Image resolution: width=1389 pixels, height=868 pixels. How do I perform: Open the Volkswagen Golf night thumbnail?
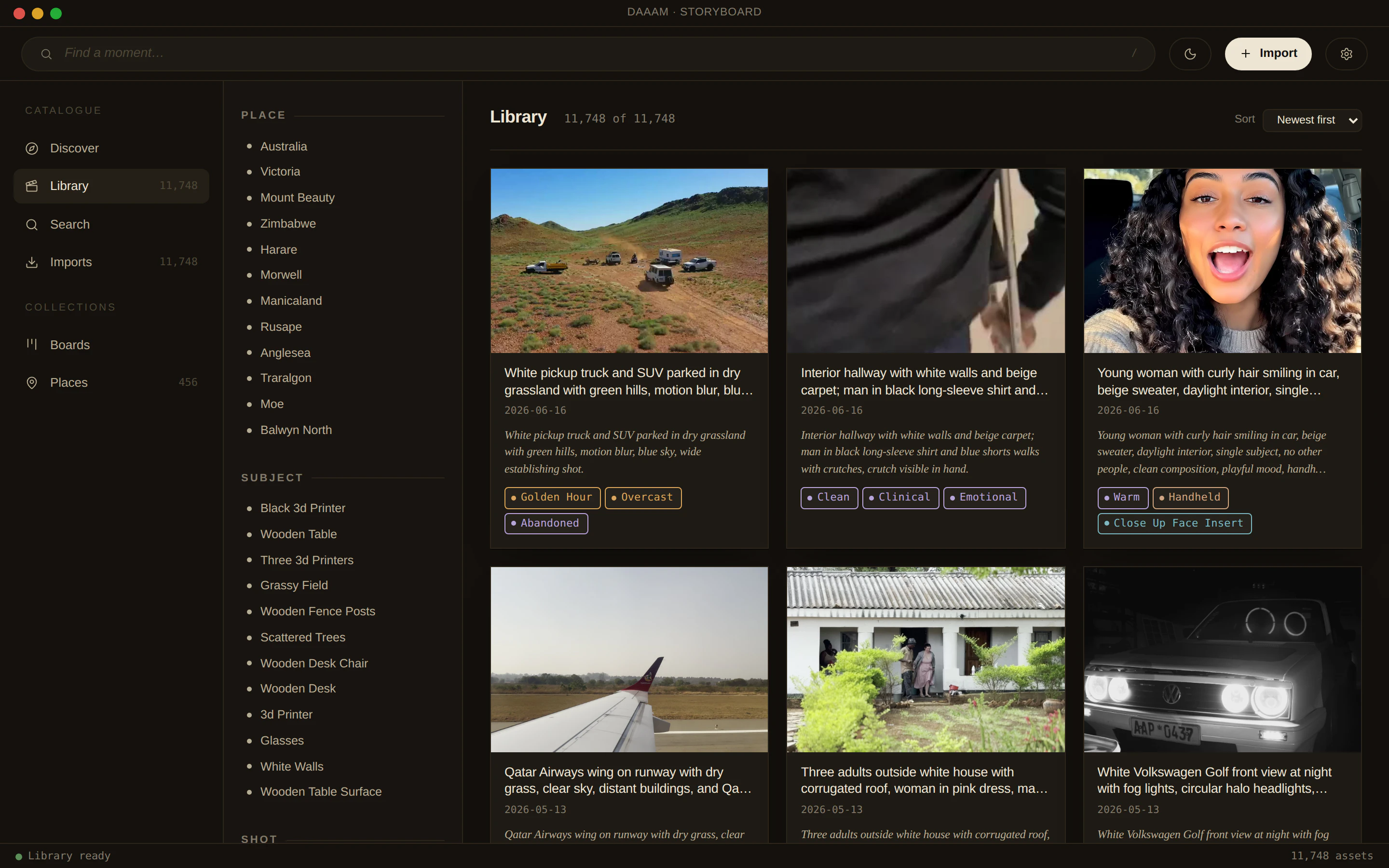[x=1222, y=660]
